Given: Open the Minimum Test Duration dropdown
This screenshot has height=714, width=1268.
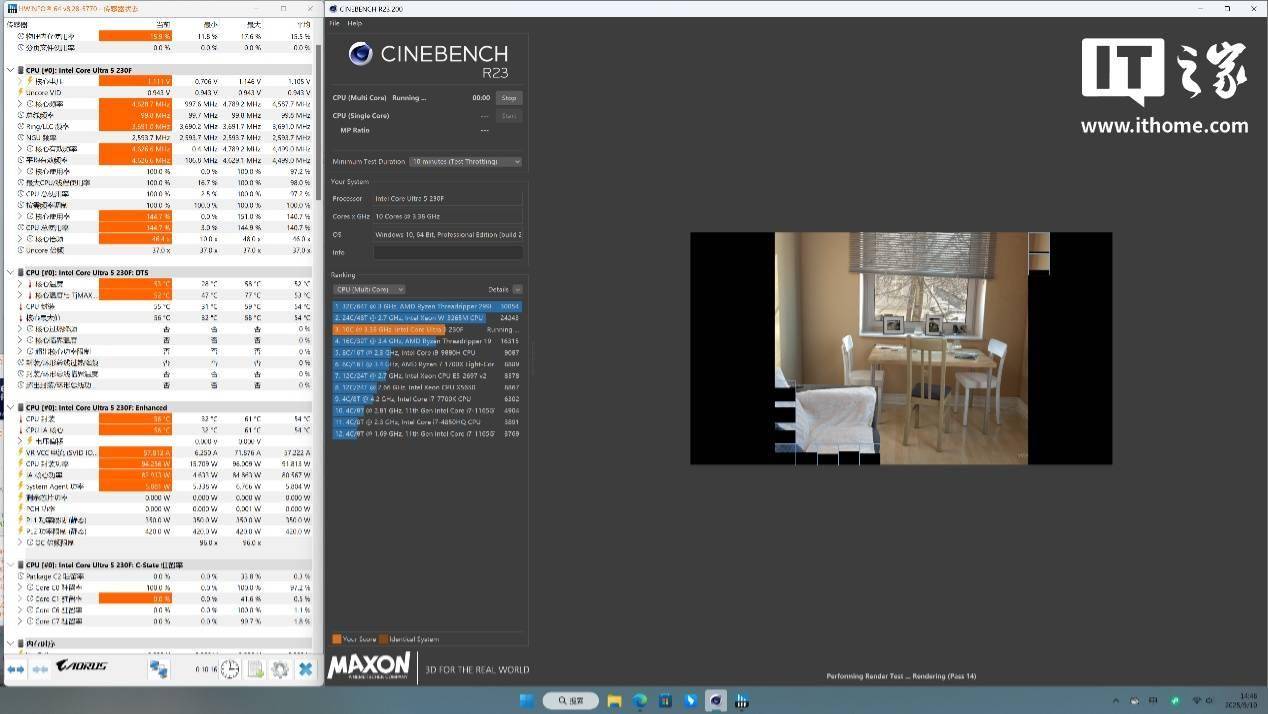Looking at the screenshot, I should (465, 162).
